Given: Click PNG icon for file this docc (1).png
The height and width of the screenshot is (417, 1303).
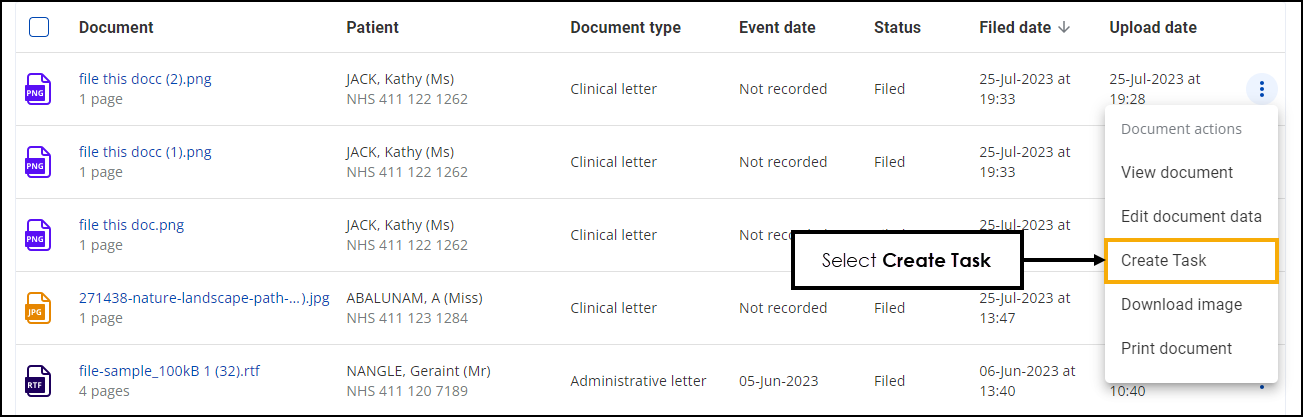Looking at the screenshot, I should (37, 162).
